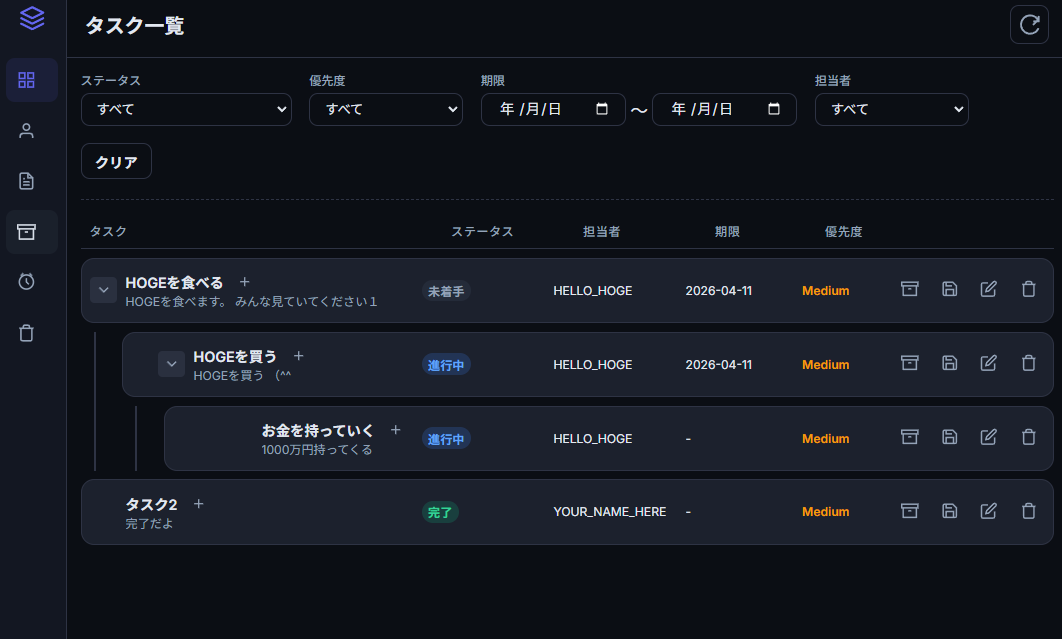1062x639 pixels.
Task: Add a subtask to HOGEを買う
Action: coord(299,356)
